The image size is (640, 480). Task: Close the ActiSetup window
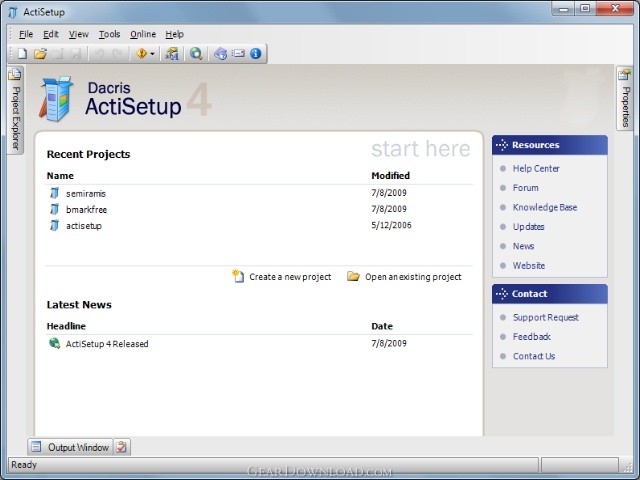[615, 9]
